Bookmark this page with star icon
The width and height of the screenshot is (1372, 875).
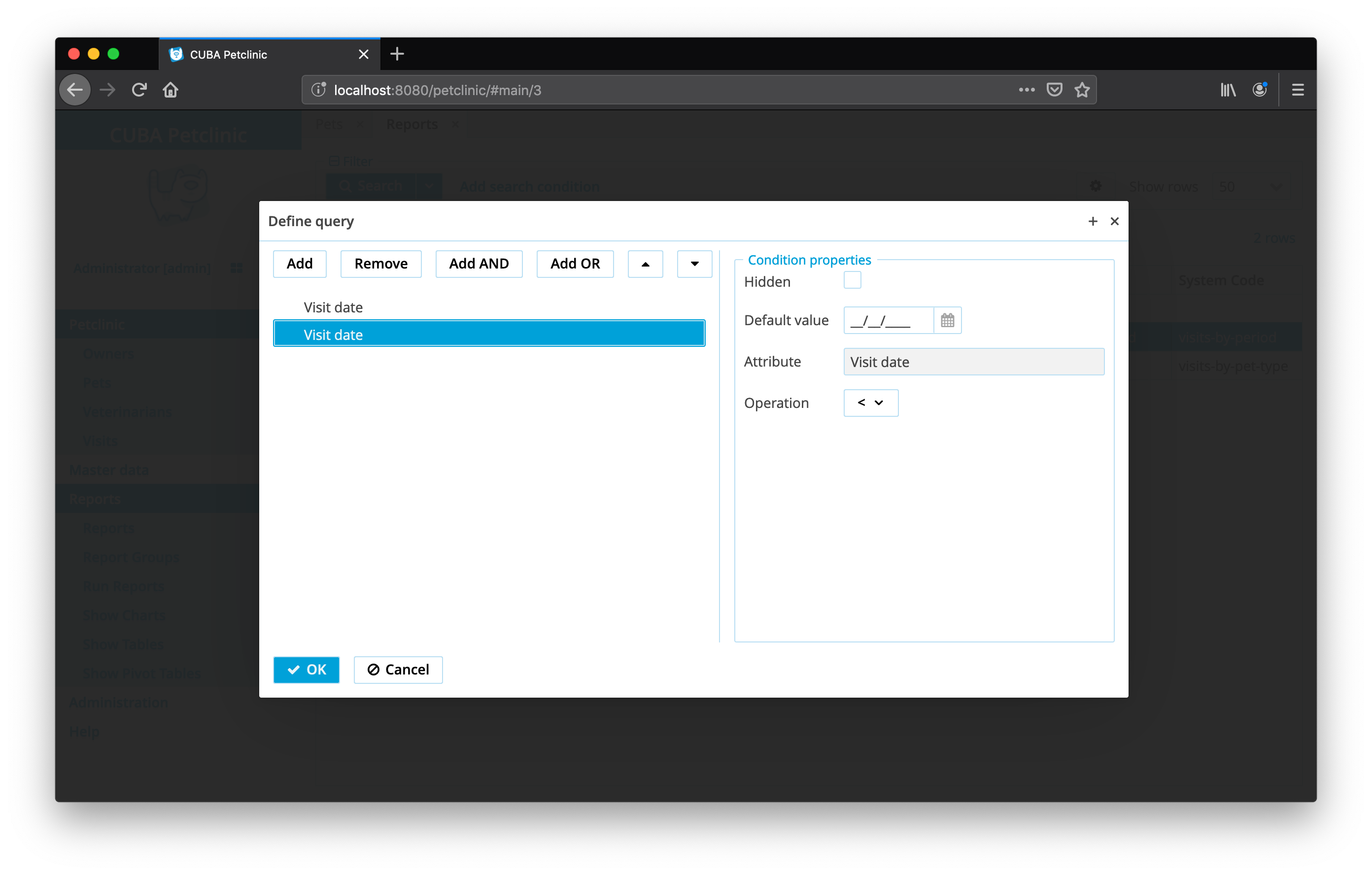pos(1081,90)
